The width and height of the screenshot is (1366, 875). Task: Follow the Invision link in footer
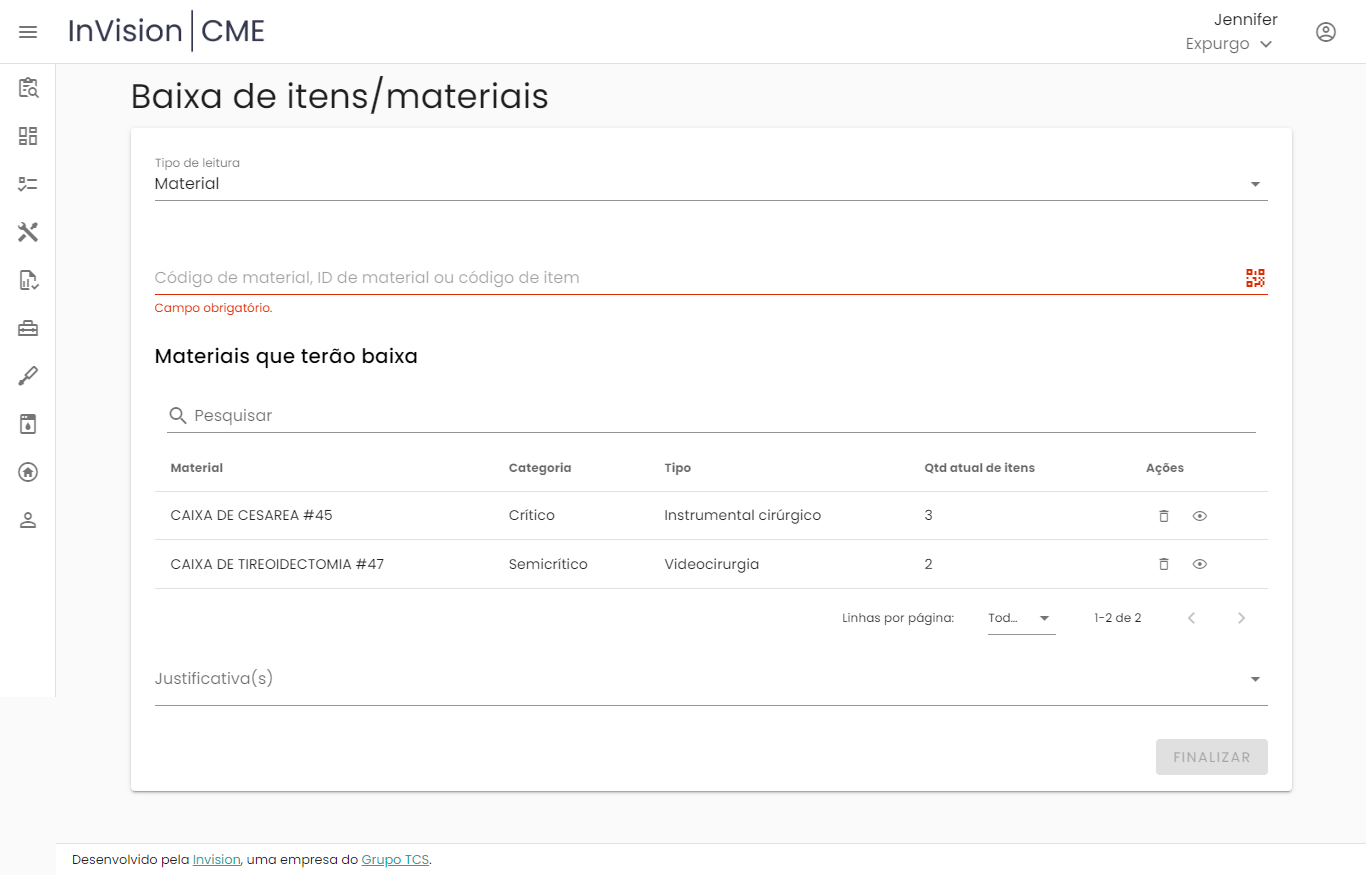(216, 860)
